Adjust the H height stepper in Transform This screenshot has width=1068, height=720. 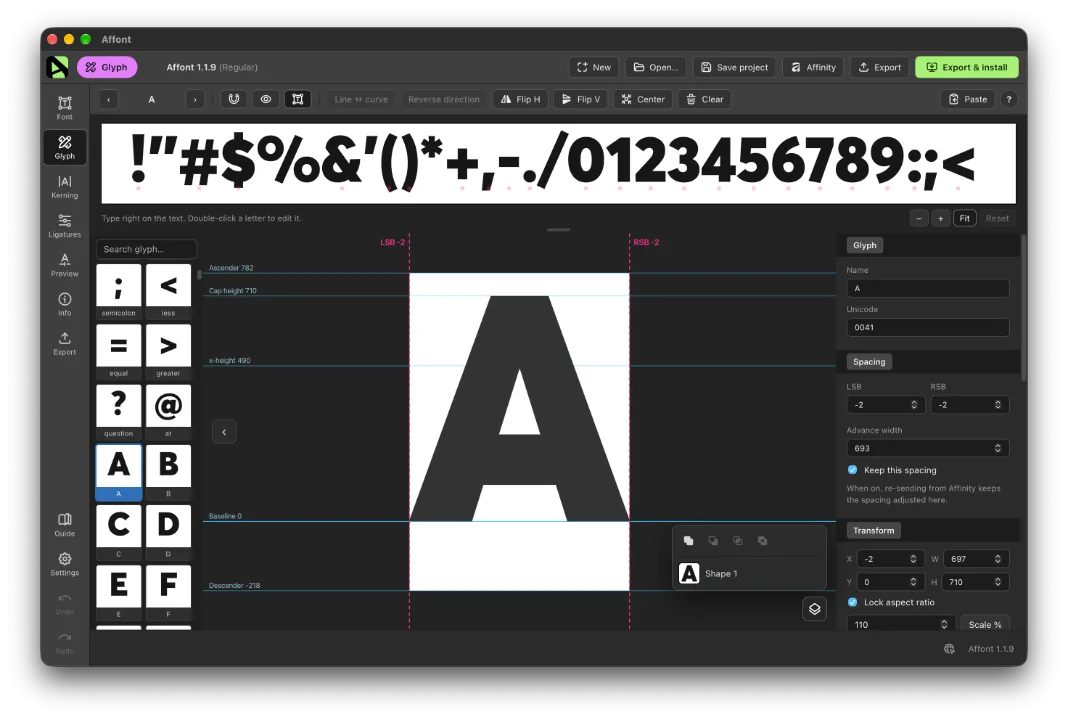(998, 582)
